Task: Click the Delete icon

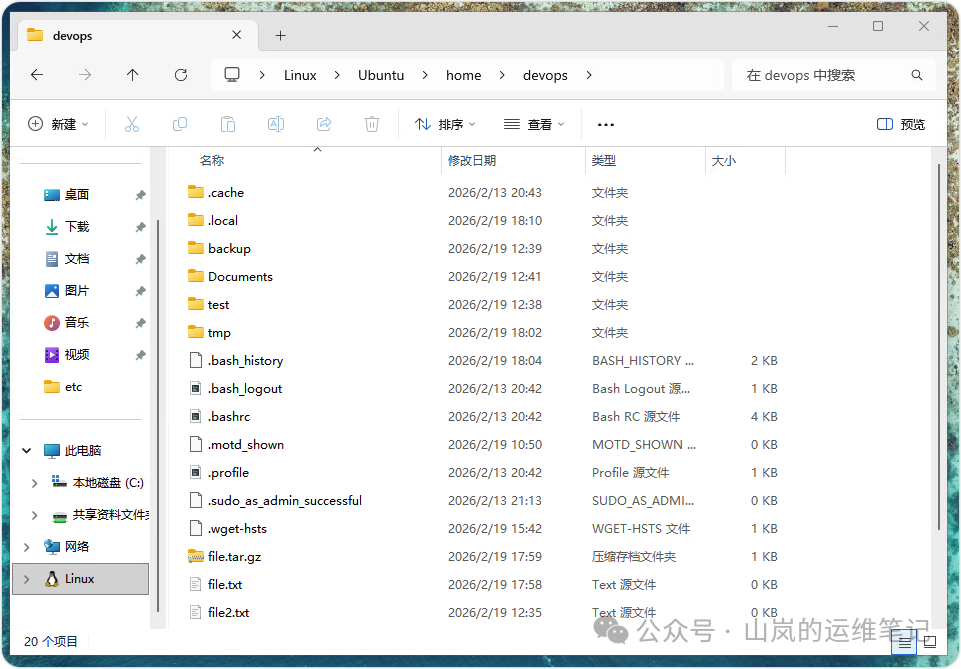Action: tap(371, 124)
